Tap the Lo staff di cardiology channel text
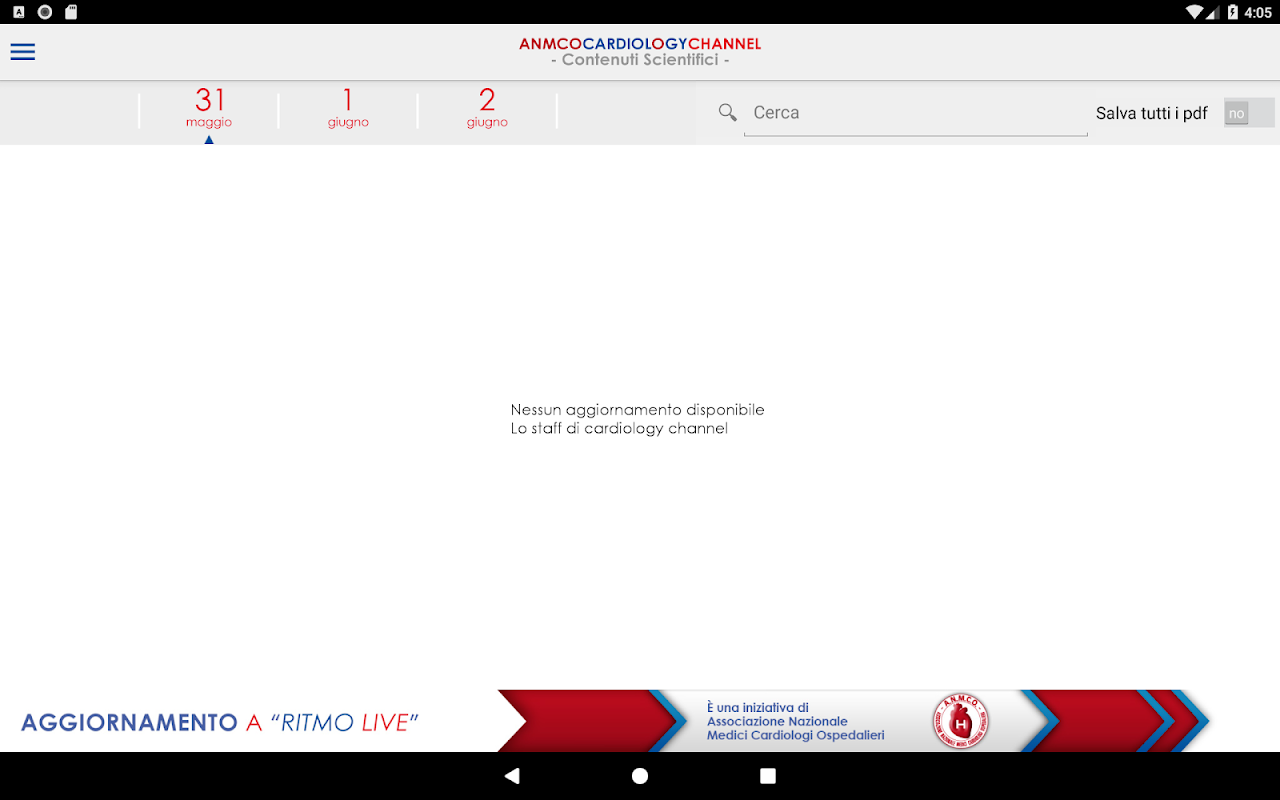The width and height of the screenshot is (1280, 800). pos(619,429)
